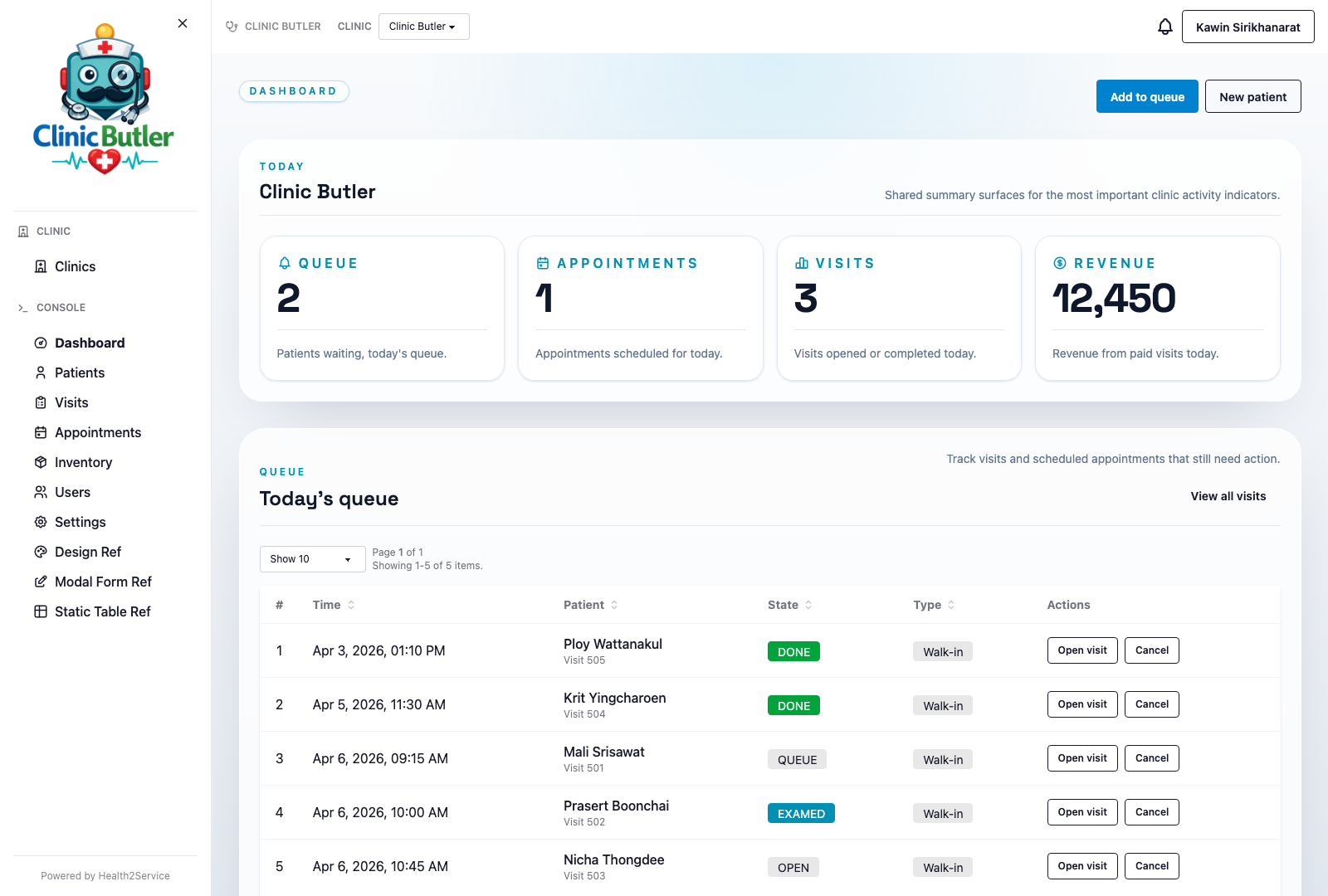Open visit for Mali Srisawat
The height and width of the screenshot is (896, 1328).
(x=1081, y=757)
